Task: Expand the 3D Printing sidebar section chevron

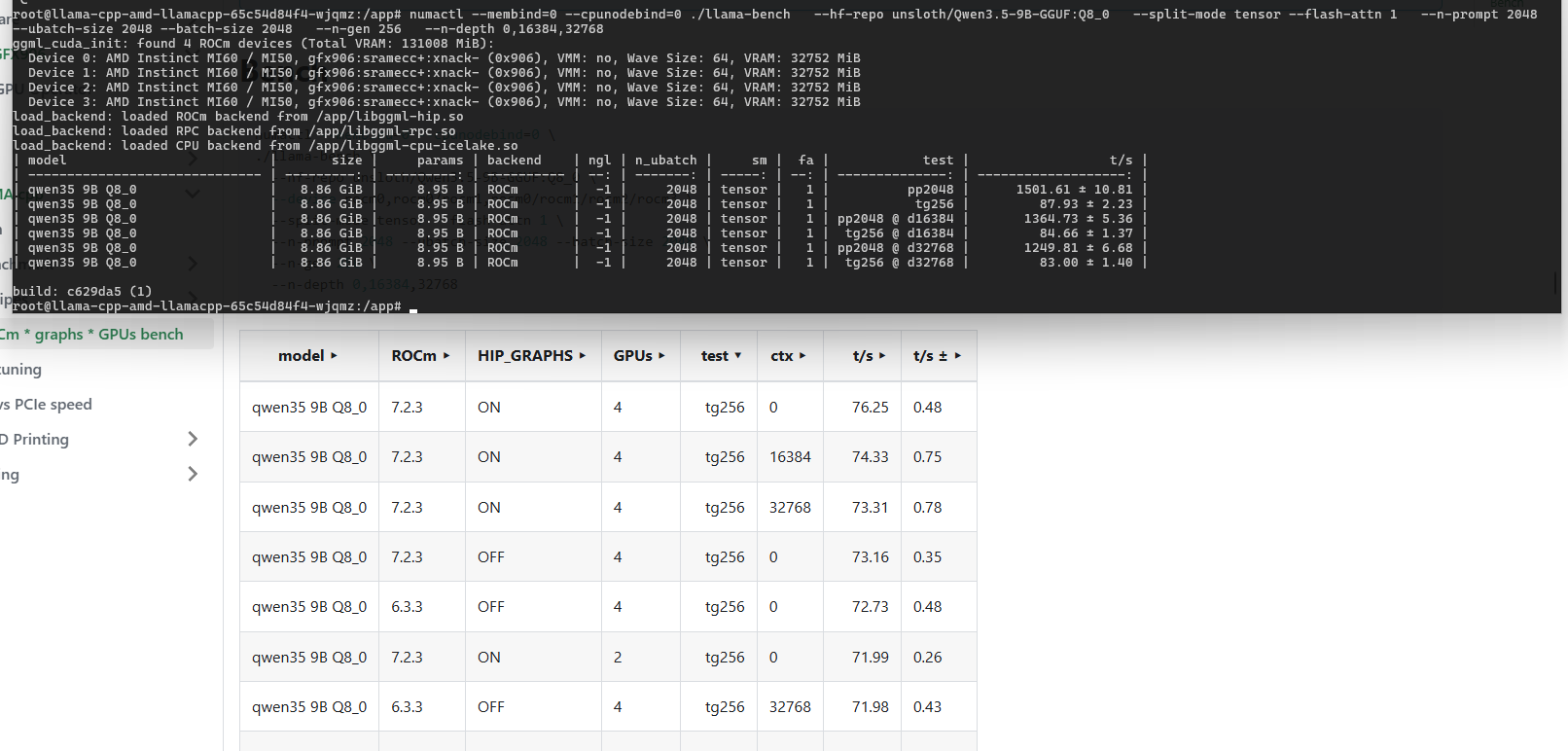Action: (193, 439)
